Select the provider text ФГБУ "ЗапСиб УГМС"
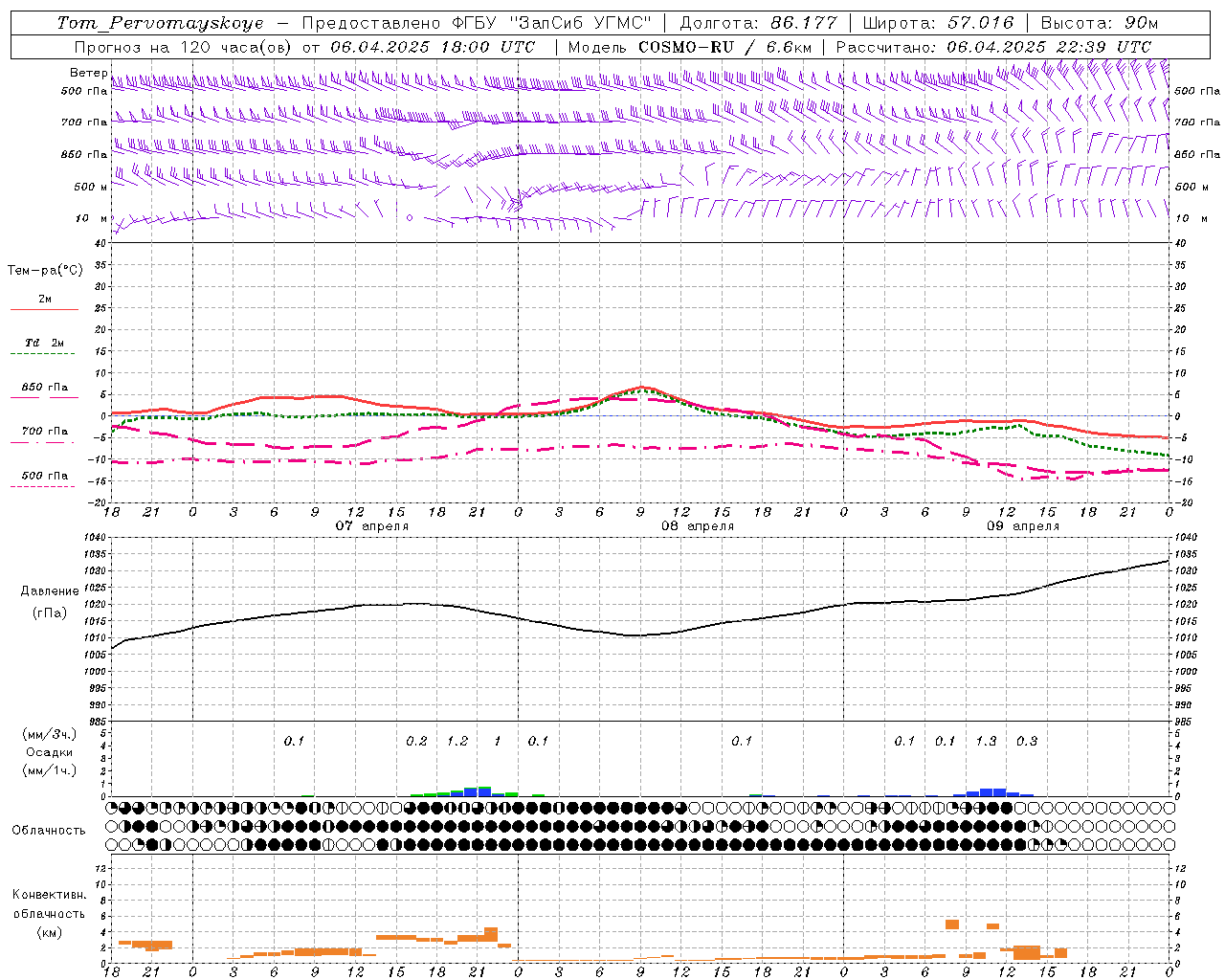 point(551,23)
